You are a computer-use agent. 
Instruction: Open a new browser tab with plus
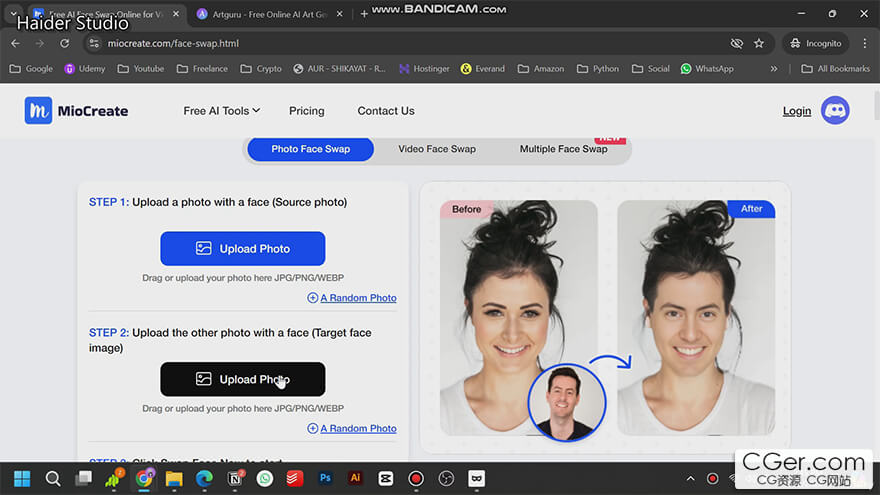pos(364,14)
